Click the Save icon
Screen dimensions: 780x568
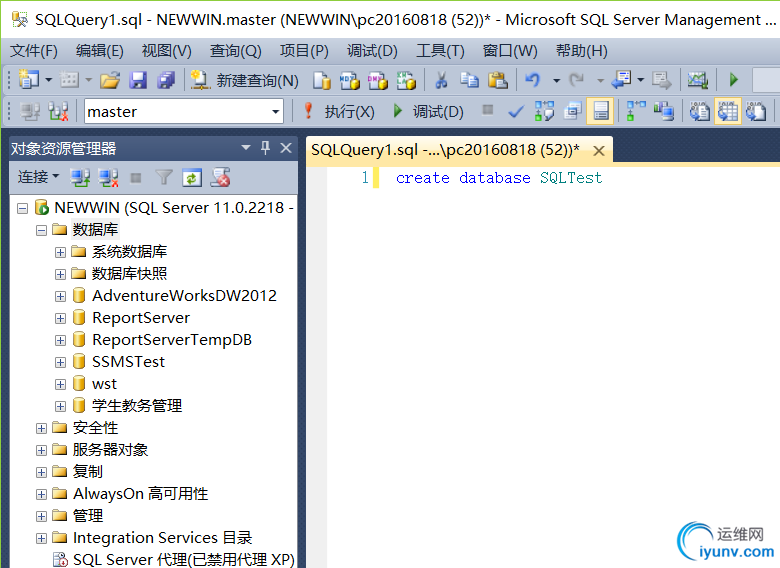pos(138,80)
